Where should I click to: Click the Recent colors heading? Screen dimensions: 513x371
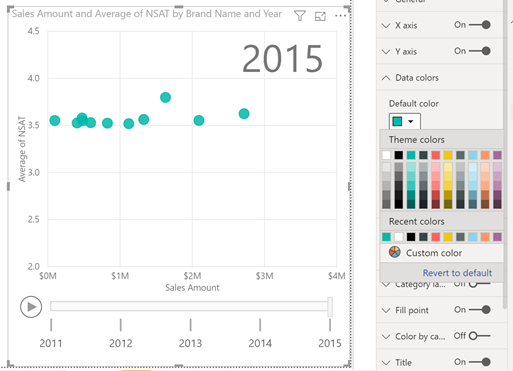416,221
